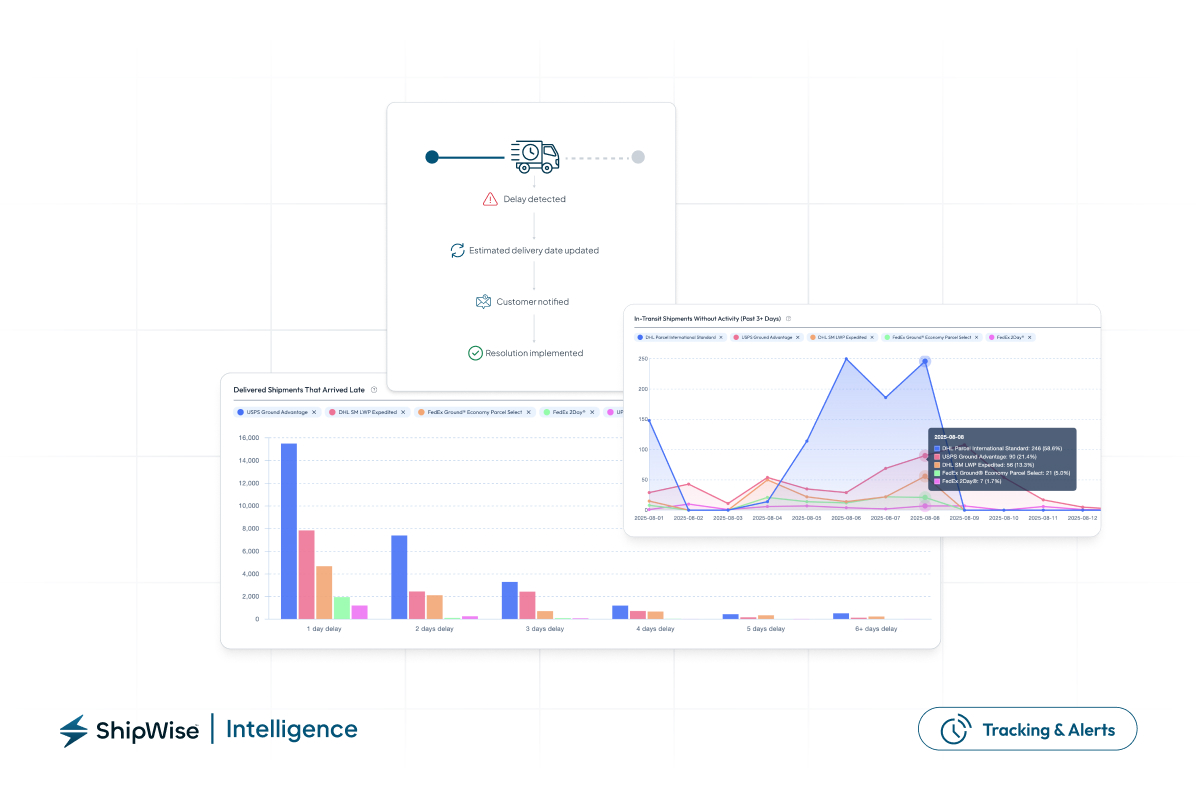Select the green bar in 1 day delay group
Image resolution: width=1200 pixels, height=800 pixels.
[x=342, y=608]
